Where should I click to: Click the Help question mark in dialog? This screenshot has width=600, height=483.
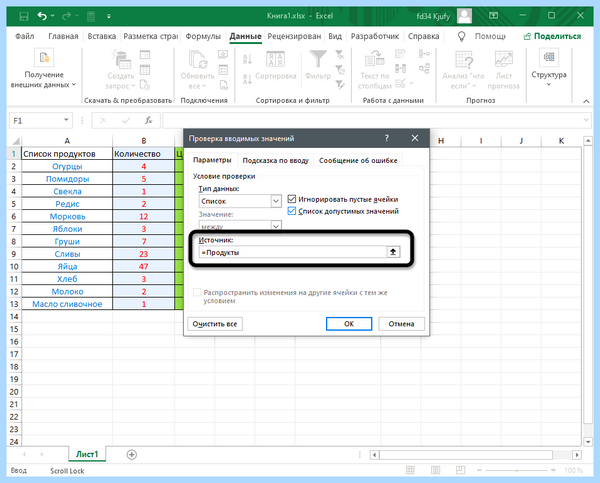click(386, 138)
